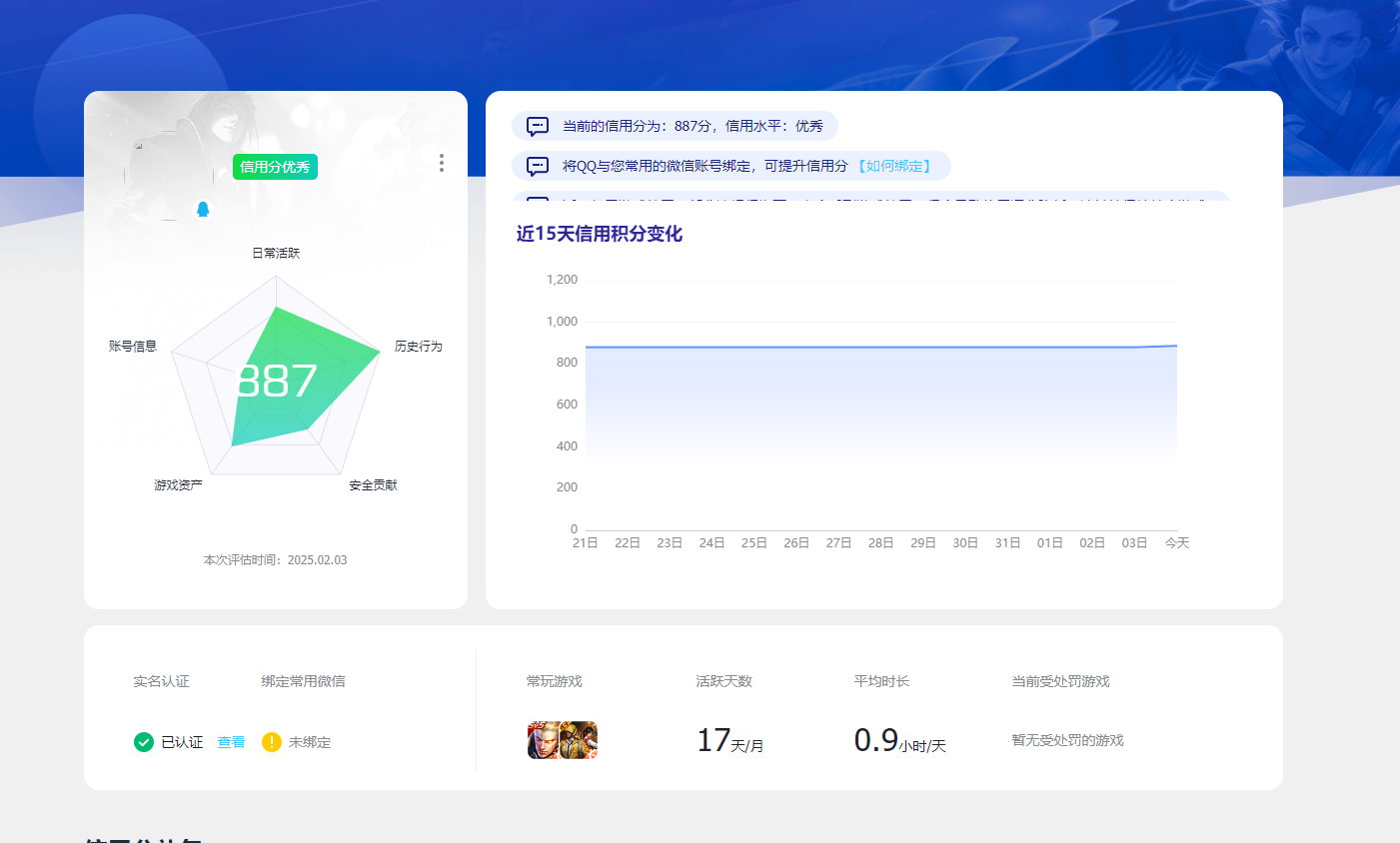The width and height of the screenshot is (1400, 843).
Task: Click the 887 score in radar chart
Action: 276,381
